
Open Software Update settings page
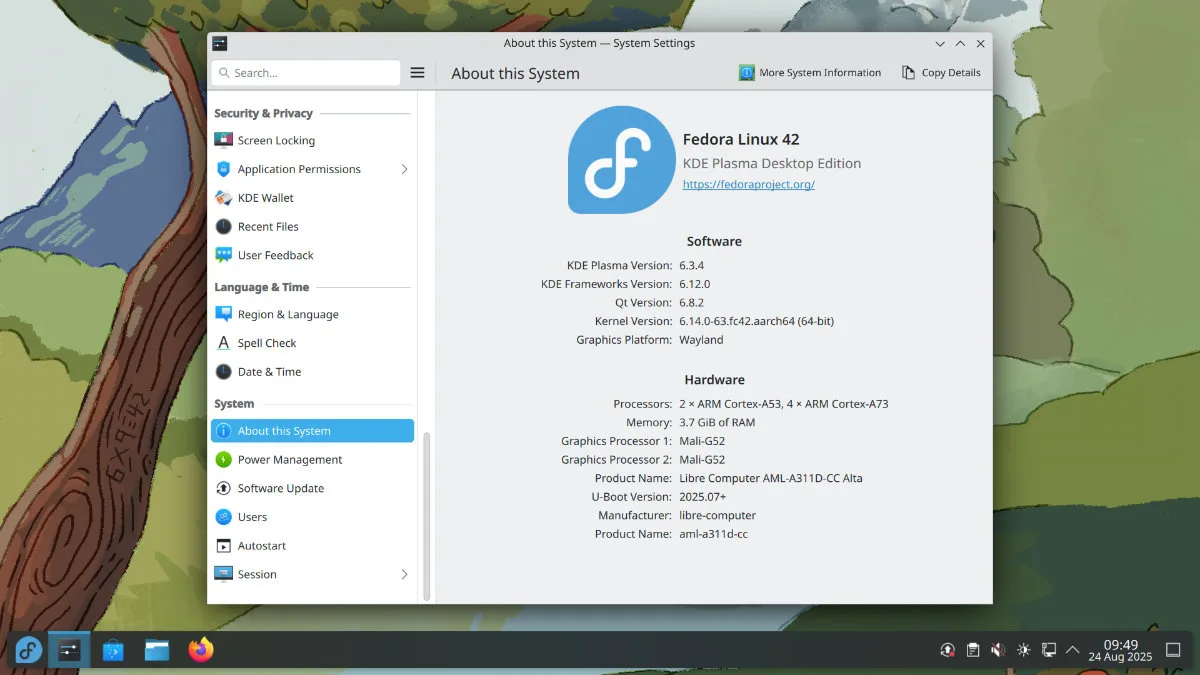[281, 489]
